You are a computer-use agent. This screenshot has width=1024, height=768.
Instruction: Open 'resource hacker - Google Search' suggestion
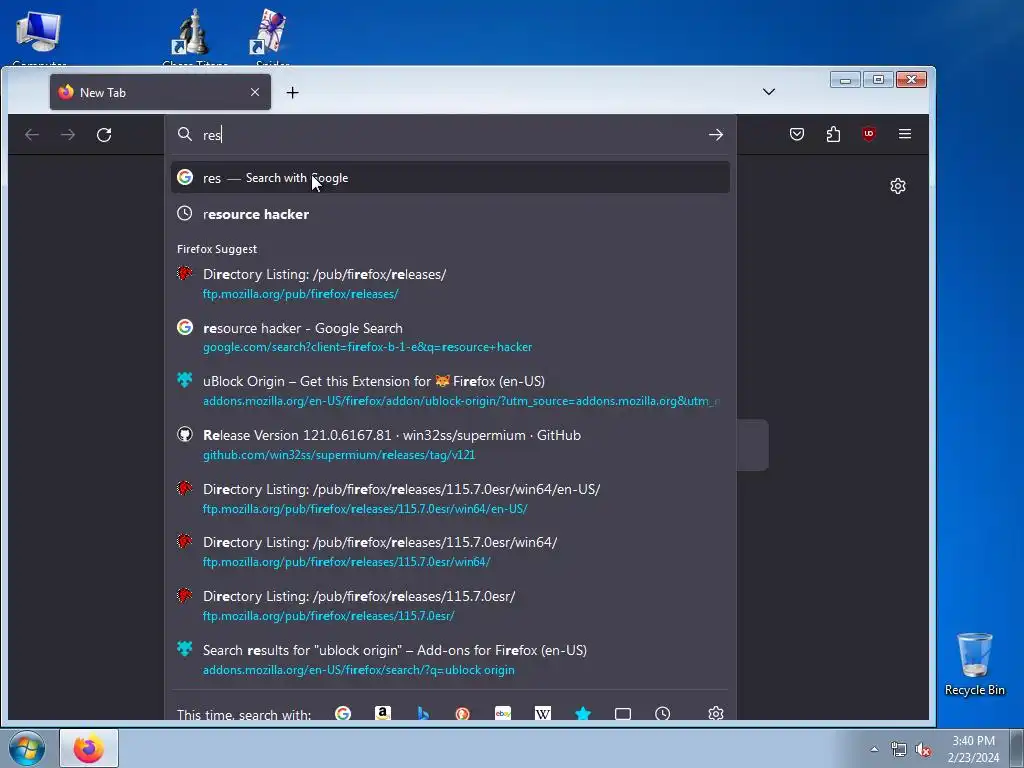click(450, 337)
